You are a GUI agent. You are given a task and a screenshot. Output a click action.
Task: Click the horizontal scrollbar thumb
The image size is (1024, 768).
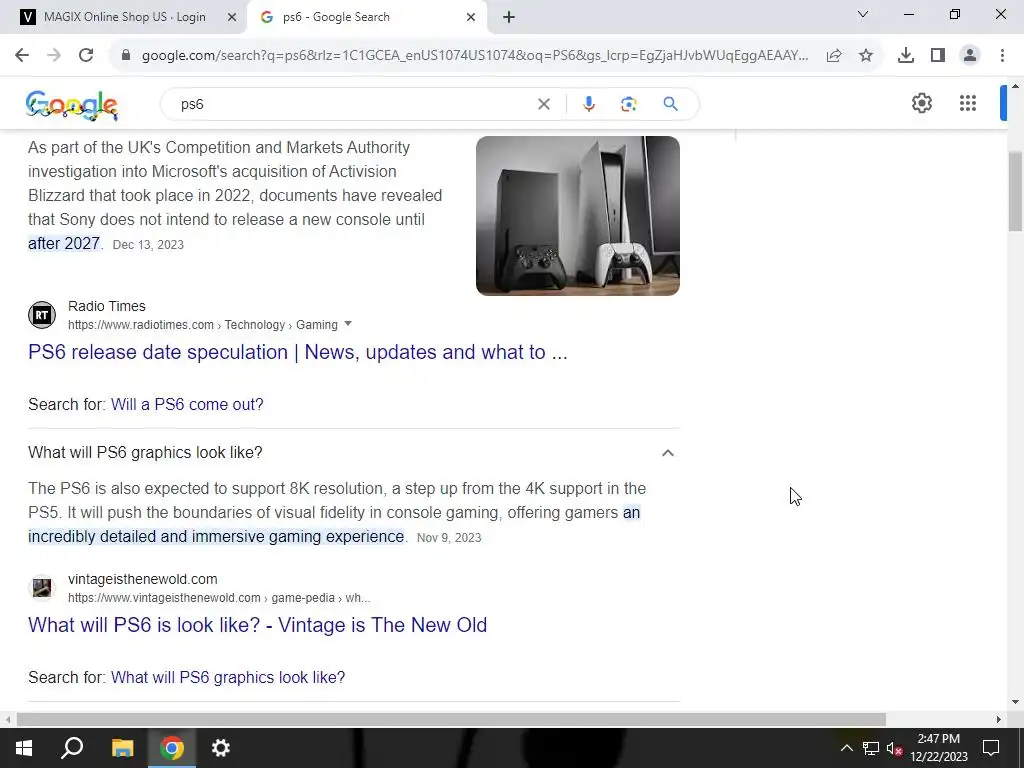[x=451, y=719]
